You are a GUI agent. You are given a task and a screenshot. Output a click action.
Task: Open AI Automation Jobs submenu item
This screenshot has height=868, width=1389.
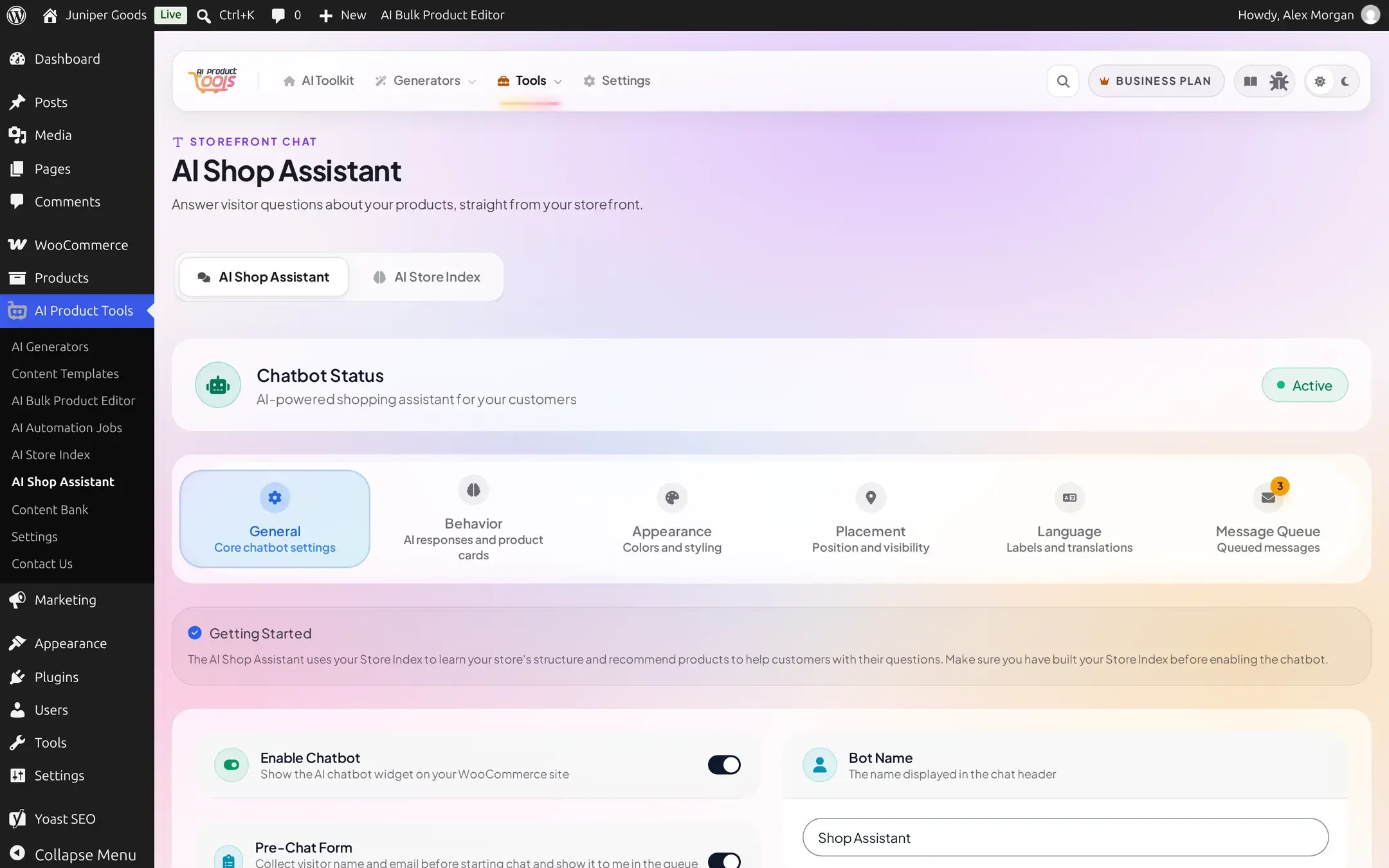point(67,428)
